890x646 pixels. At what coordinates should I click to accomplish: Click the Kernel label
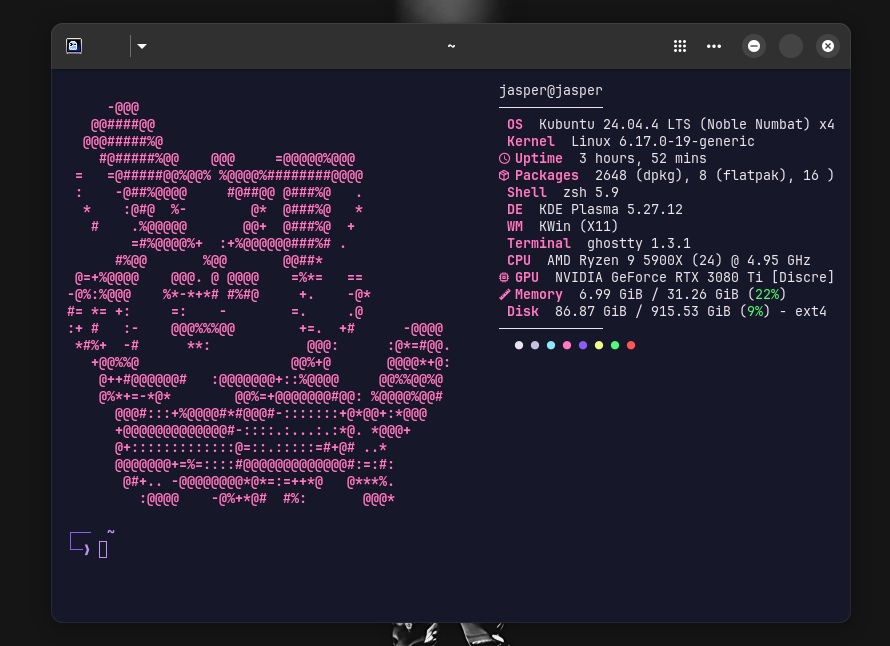[x=531, y=141]
